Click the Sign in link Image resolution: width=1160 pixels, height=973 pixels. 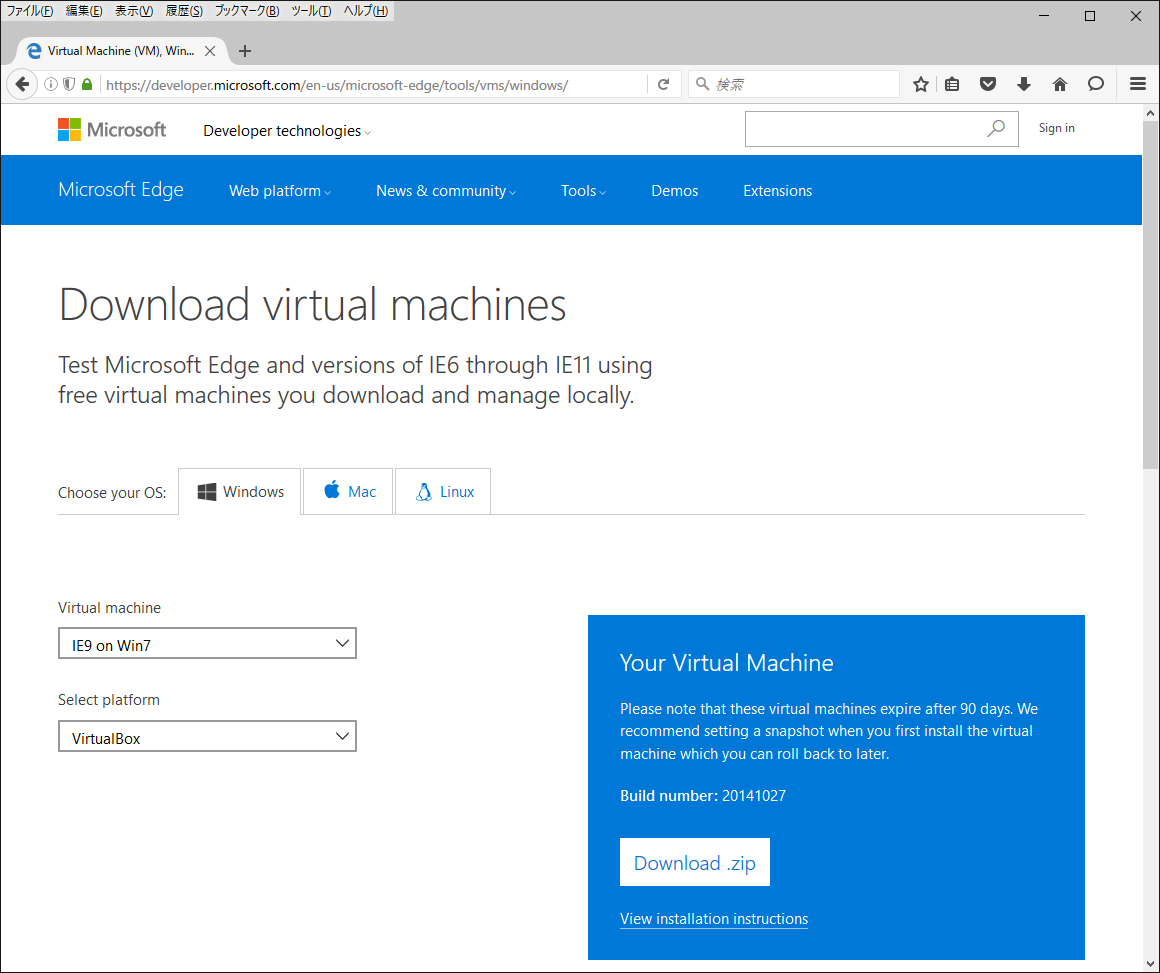click(1056, 128)
